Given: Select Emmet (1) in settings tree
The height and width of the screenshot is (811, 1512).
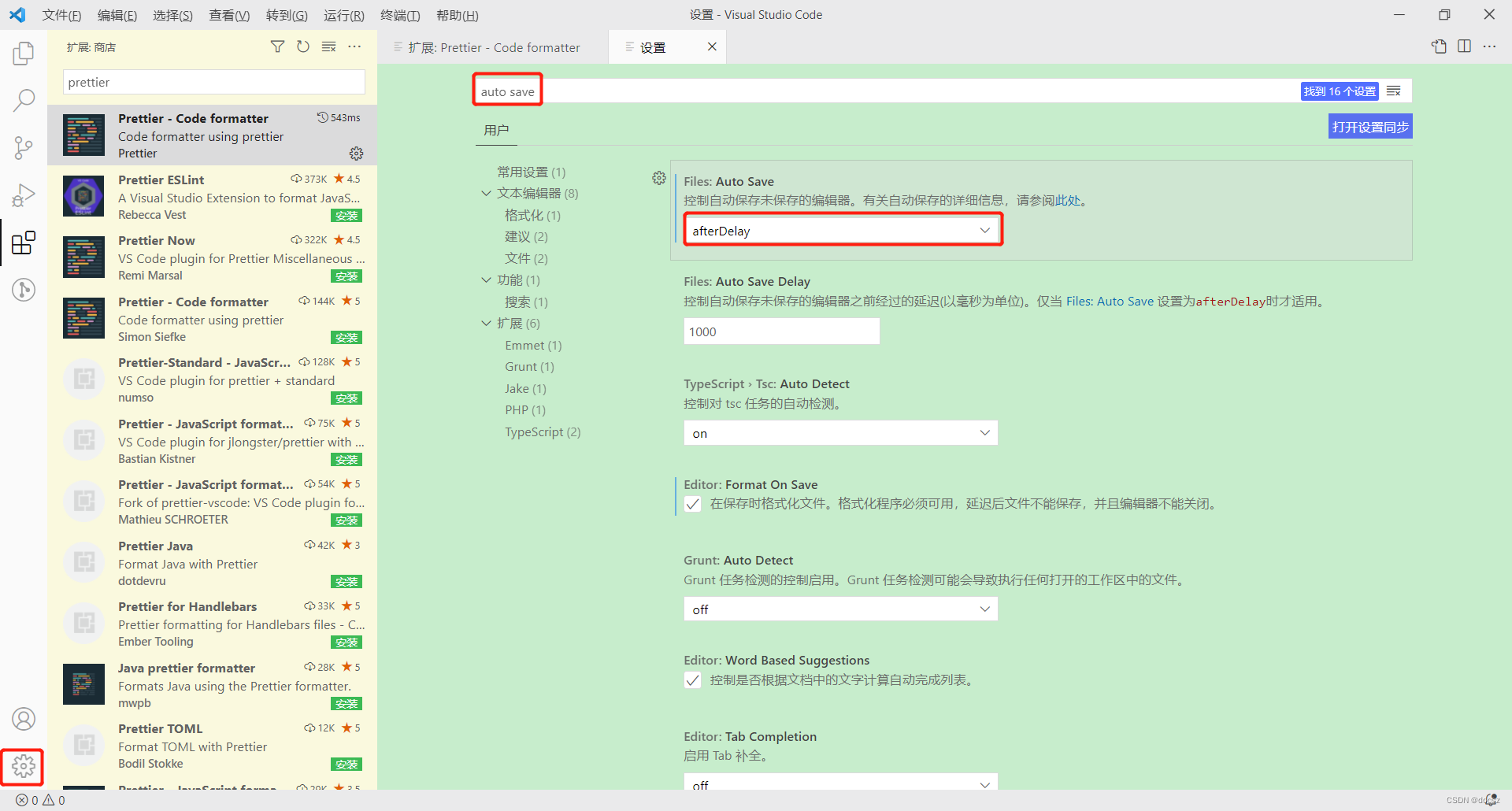Looking at the screenshot, I should (533, 345).
